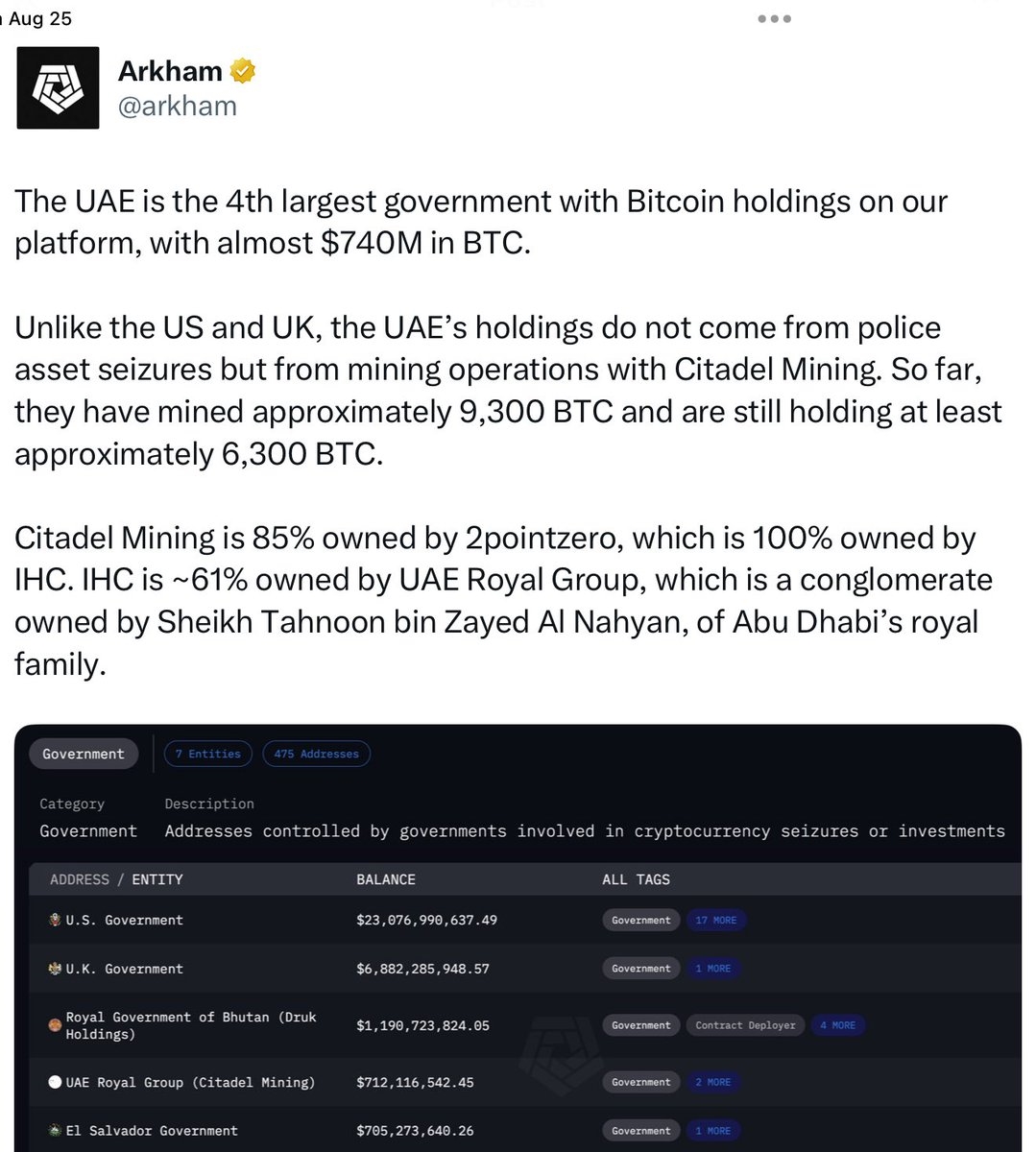1036x1152 pixels.
Task: Select the Government category tab
Action: [84, 754]
